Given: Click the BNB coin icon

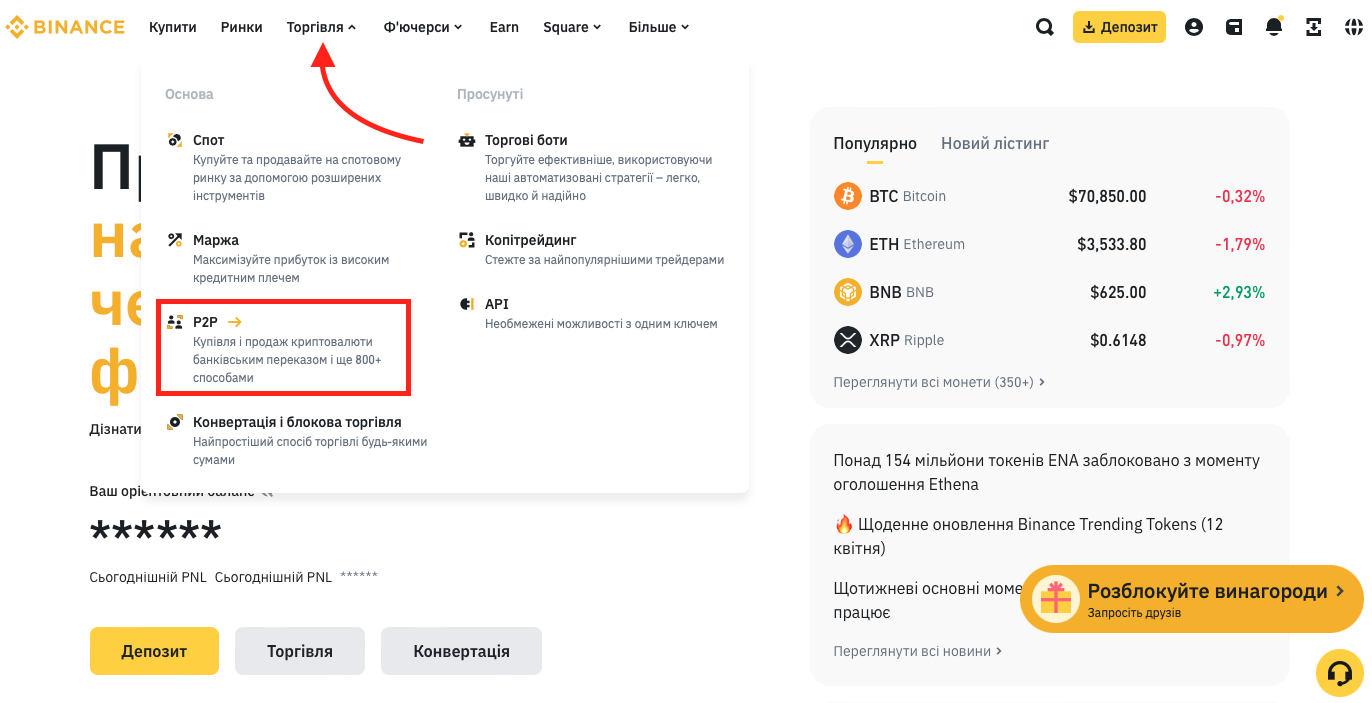Looking at the screenshot, I should coord(848,292).
